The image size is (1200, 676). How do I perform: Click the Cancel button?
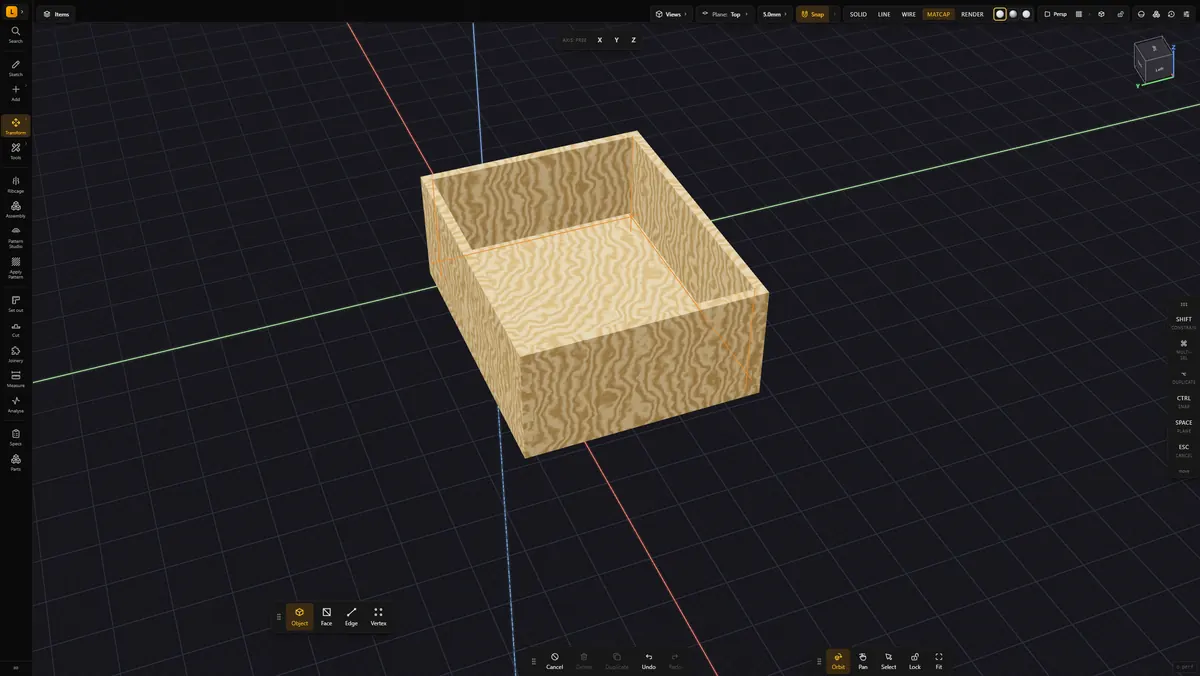[x=555, y=661]
